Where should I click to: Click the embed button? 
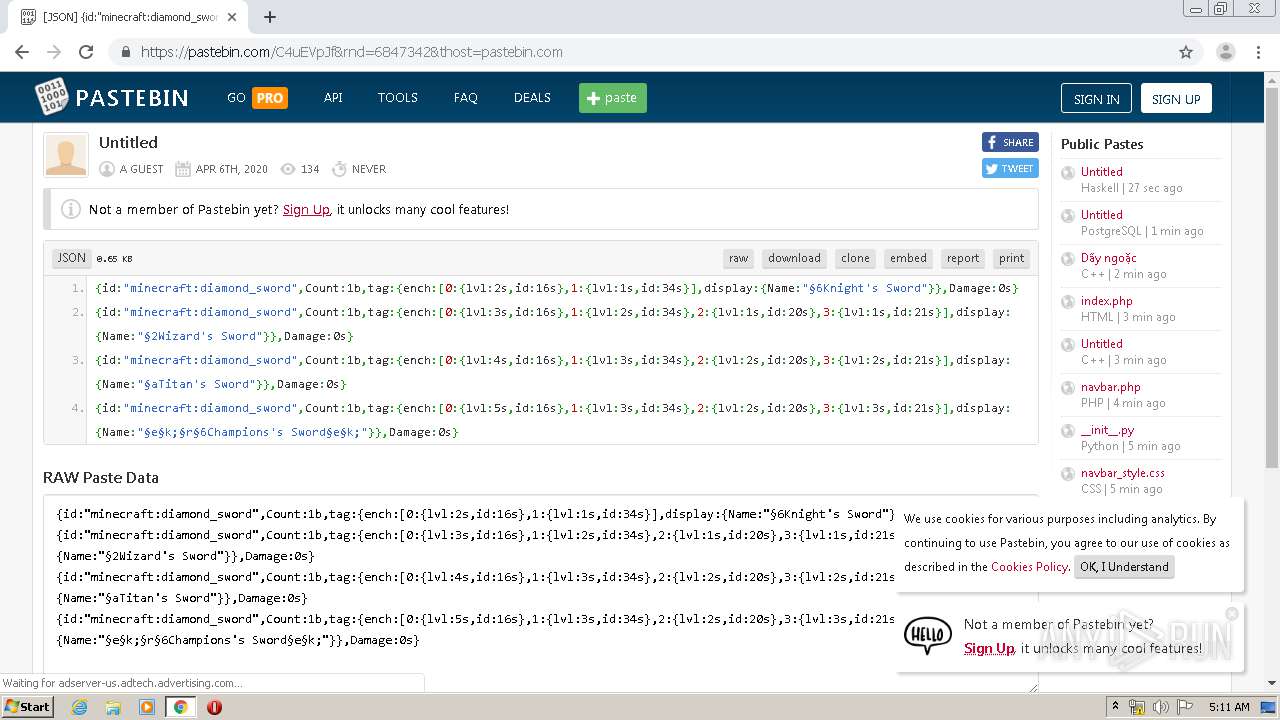point(908,258)
